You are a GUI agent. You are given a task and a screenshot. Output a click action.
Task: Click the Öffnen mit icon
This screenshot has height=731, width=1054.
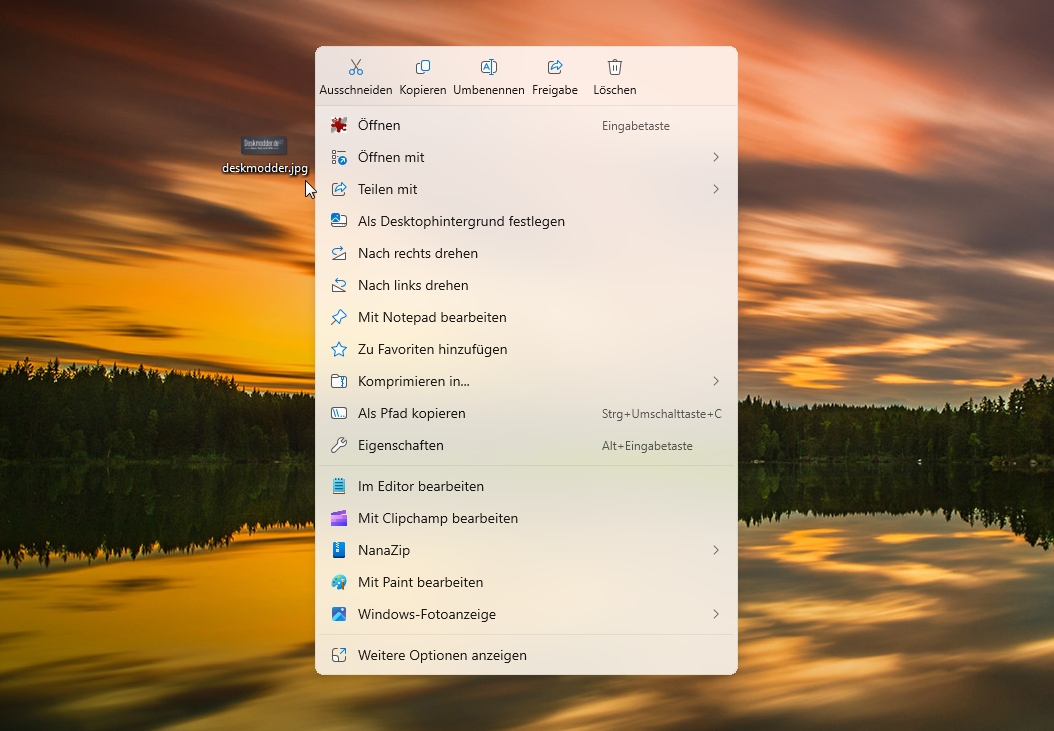click(339, 157)
